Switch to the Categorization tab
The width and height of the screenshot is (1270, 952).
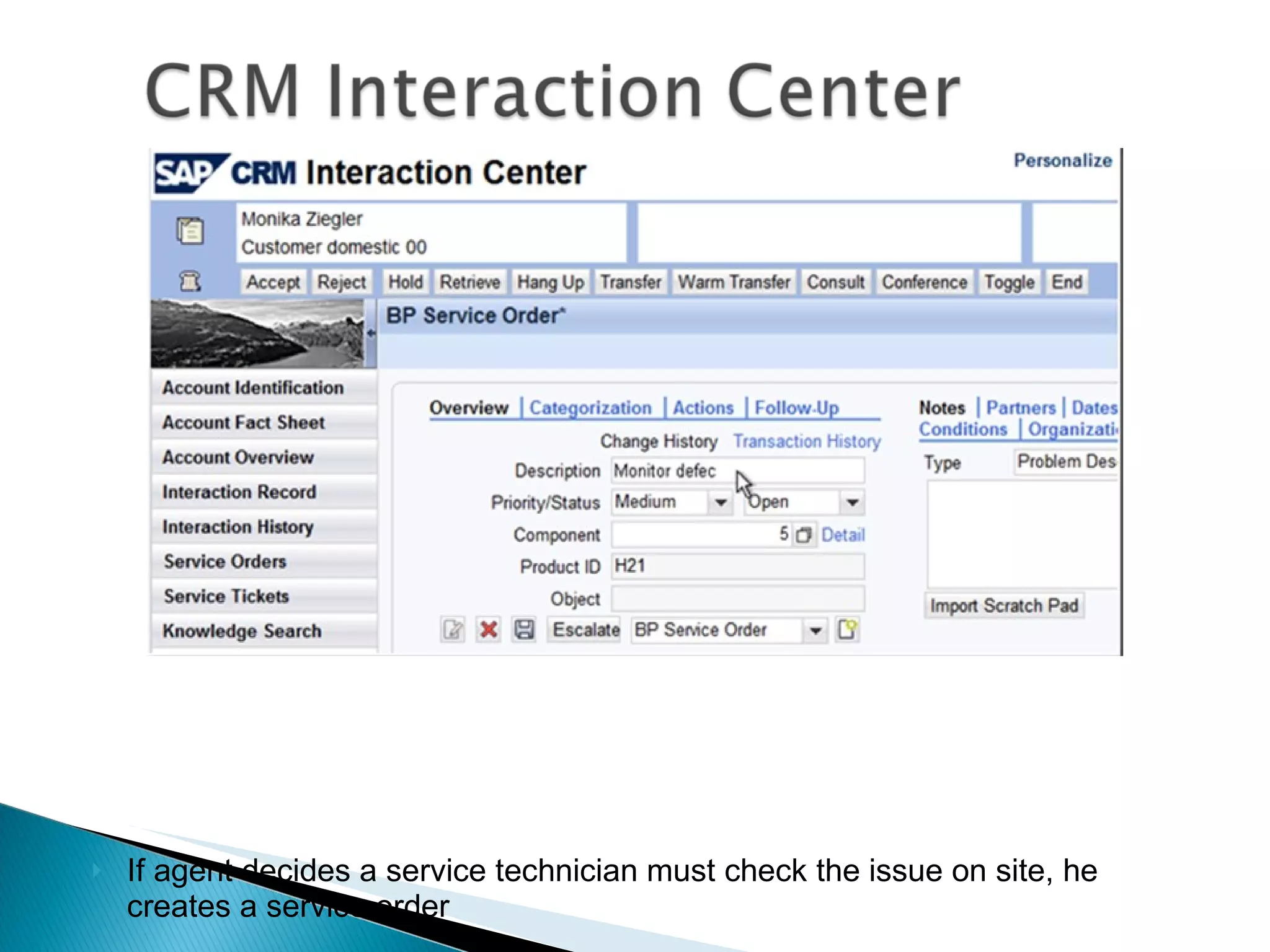pos(590,408)
